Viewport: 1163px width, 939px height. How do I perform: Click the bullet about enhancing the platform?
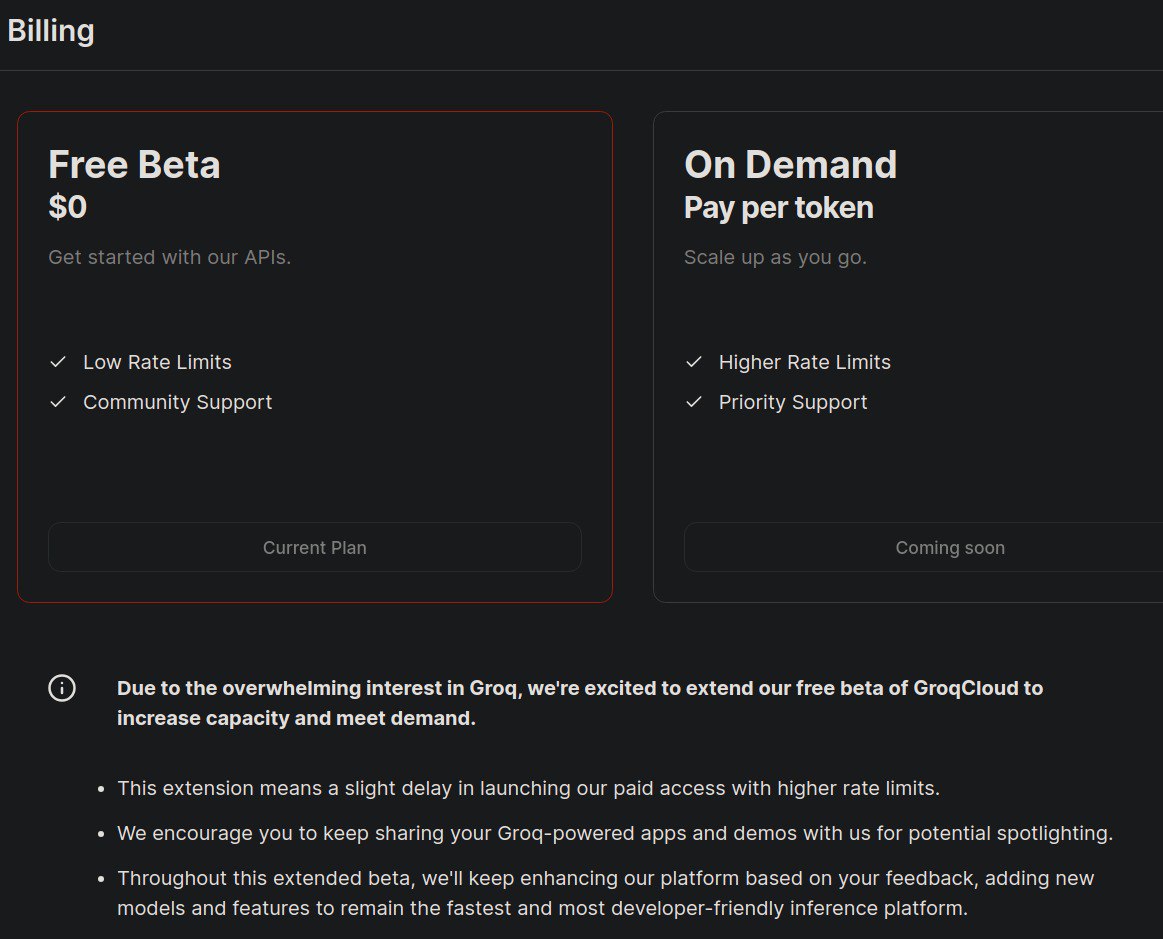[605, 893]
